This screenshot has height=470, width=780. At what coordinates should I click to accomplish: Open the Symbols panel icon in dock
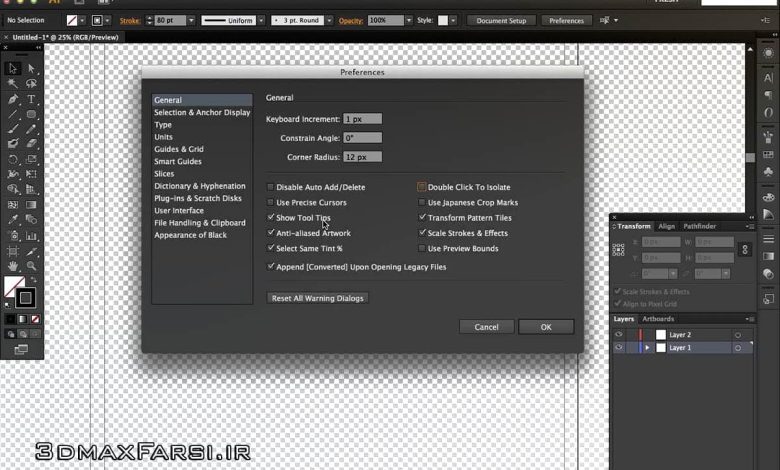click(769, 172)
